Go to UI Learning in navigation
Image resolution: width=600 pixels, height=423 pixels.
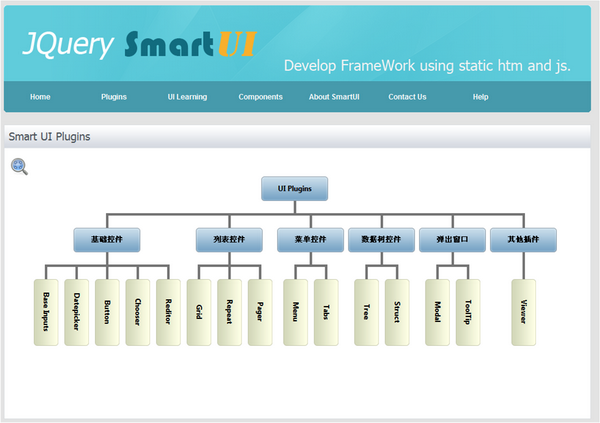coord(187,97)
